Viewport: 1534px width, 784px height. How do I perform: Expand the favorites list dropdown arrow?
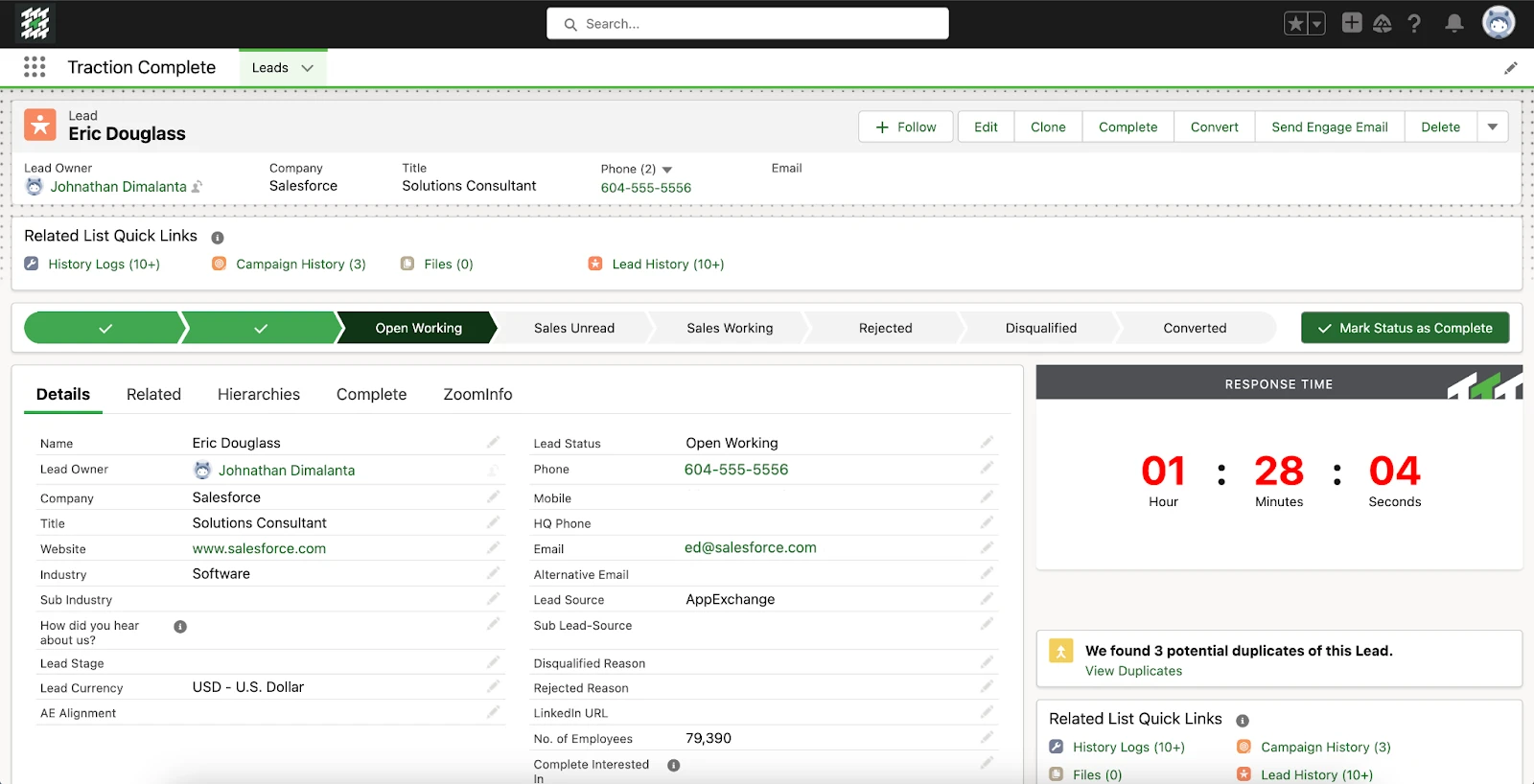coord(1316,24)
